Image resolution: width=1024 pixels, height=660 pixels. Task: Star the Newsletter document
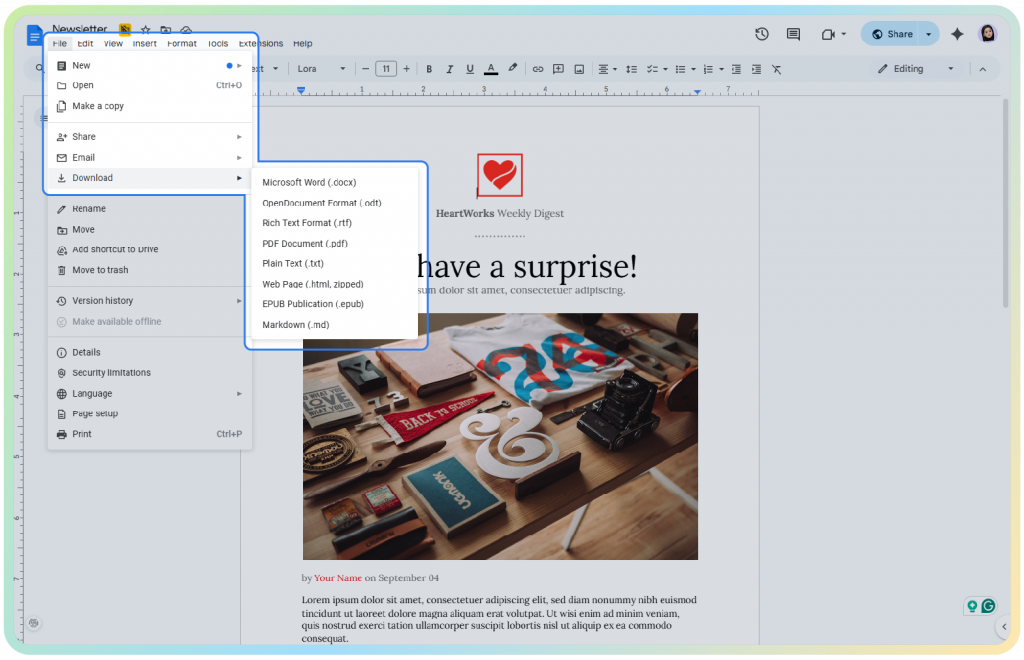[146, 30]
